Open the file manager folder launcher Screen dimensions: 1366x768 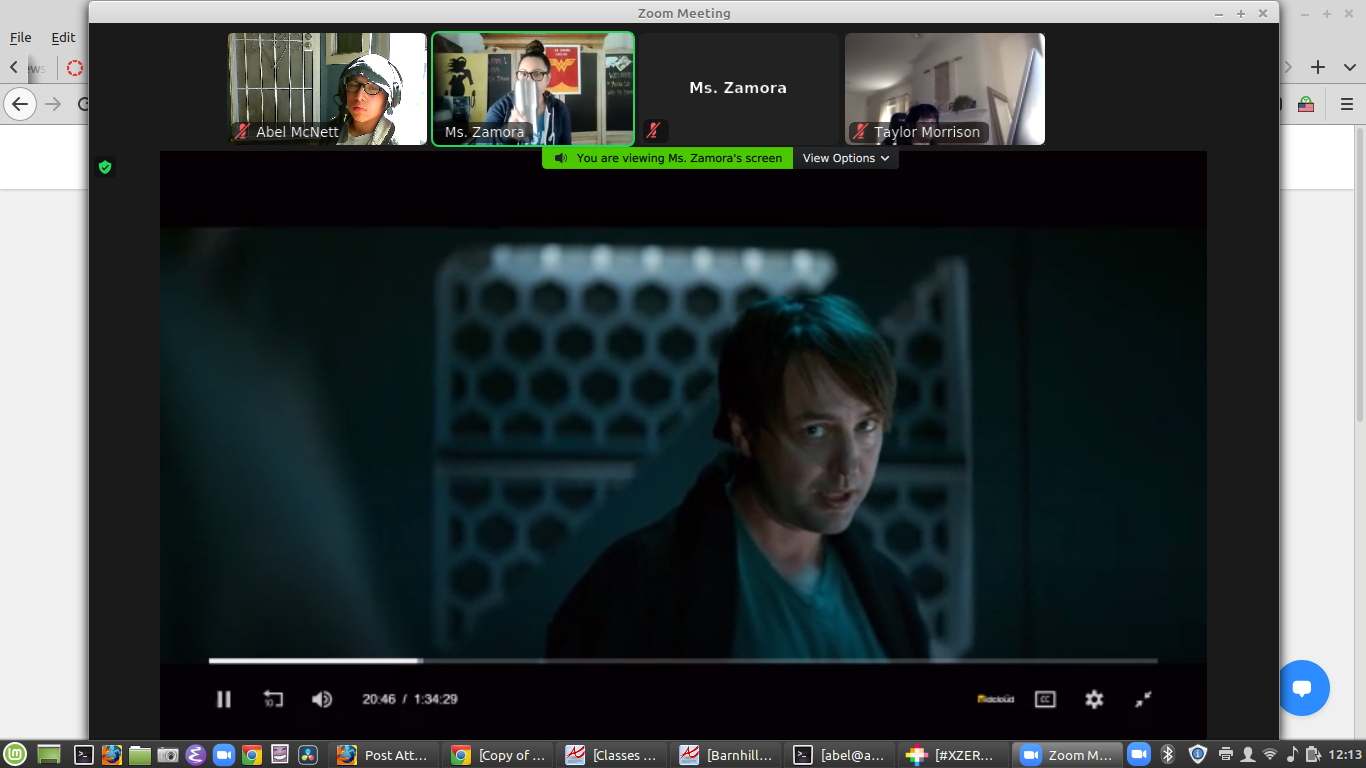140,755
